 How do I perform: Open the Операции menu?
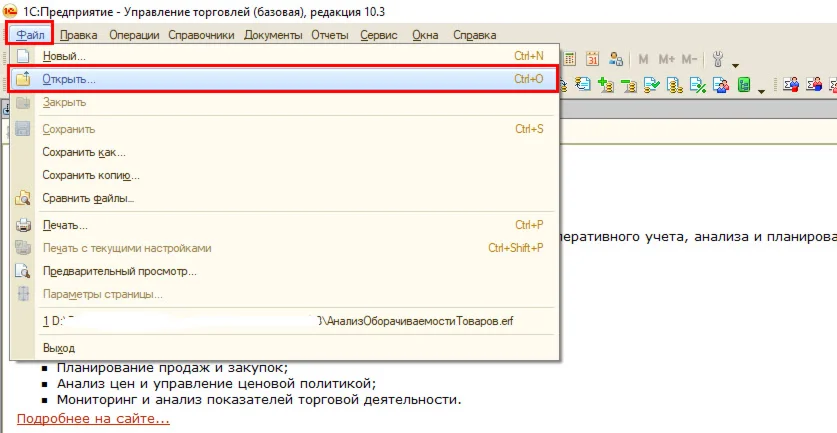[134, 35]
